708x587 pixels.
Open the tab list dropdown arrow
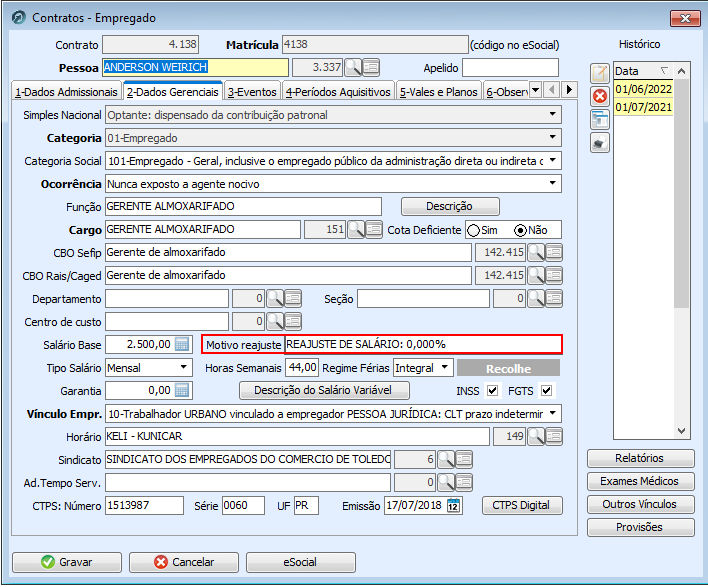pos(535,90)
